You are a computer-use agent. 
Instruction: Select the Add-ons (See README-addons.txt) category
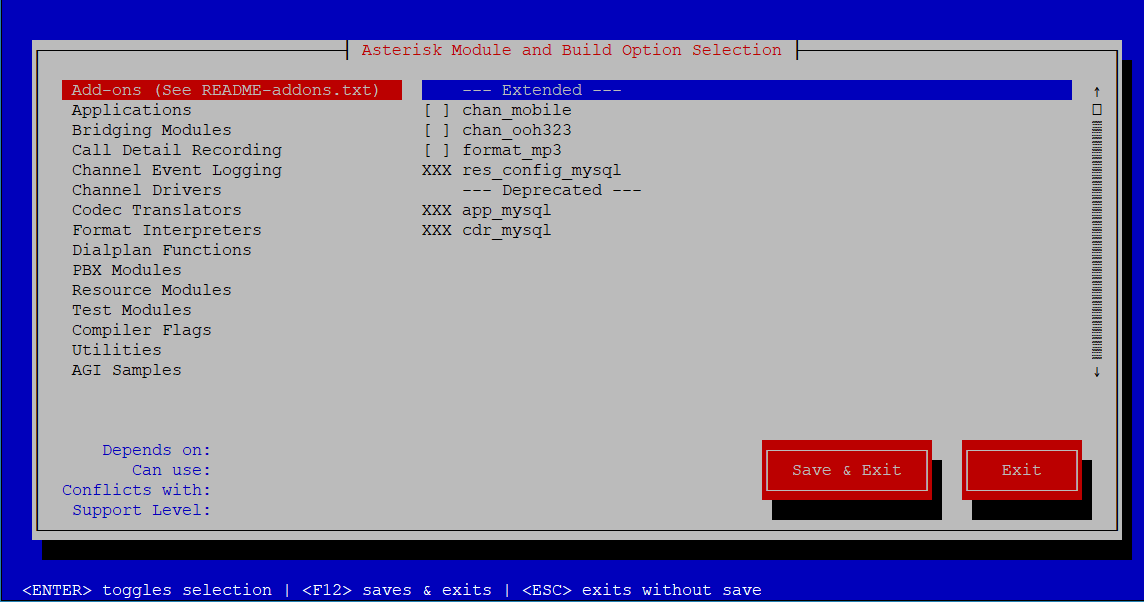(x=231, y=90)
